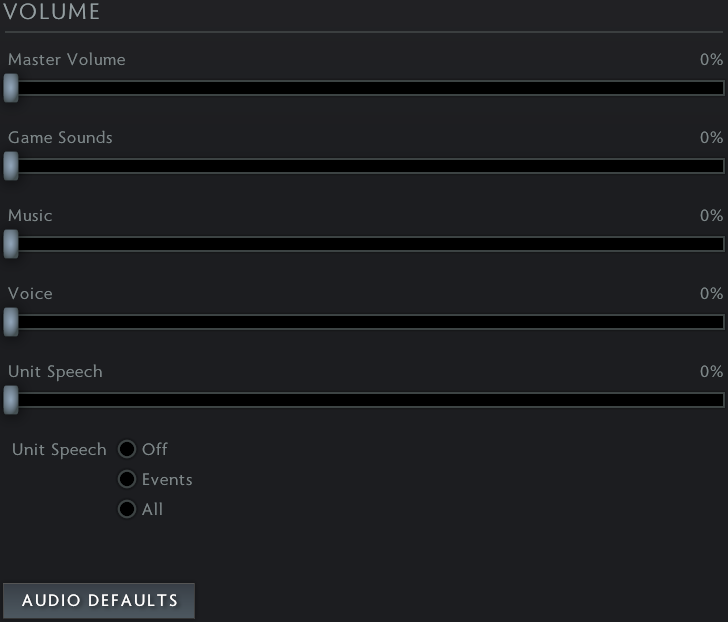Select the Off radio button for Unit Speech
Viewport: 728px width, 622px height.
tap(127, 449)
